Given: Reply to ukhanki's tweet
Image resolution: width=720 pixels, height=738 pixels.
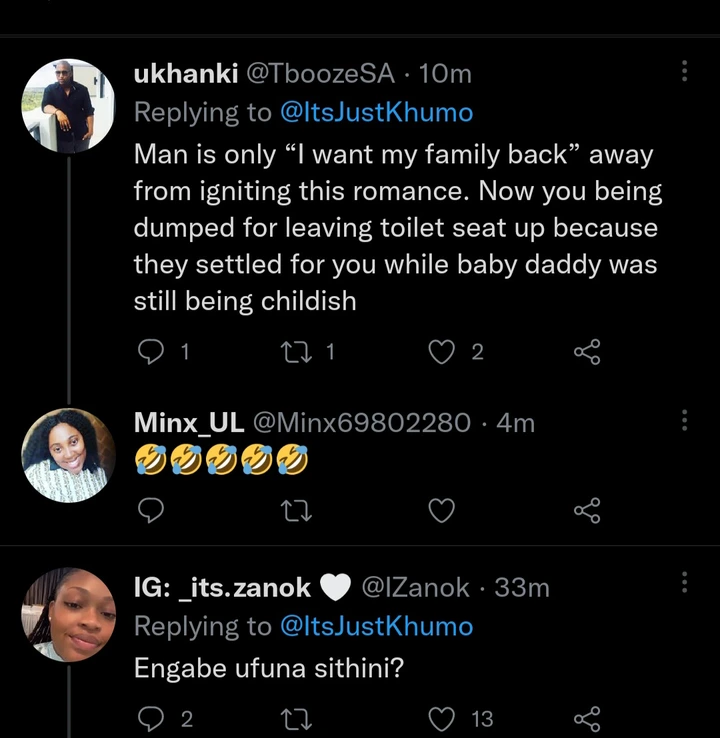Looking at the screenshot, I should (x=149, y=351).
